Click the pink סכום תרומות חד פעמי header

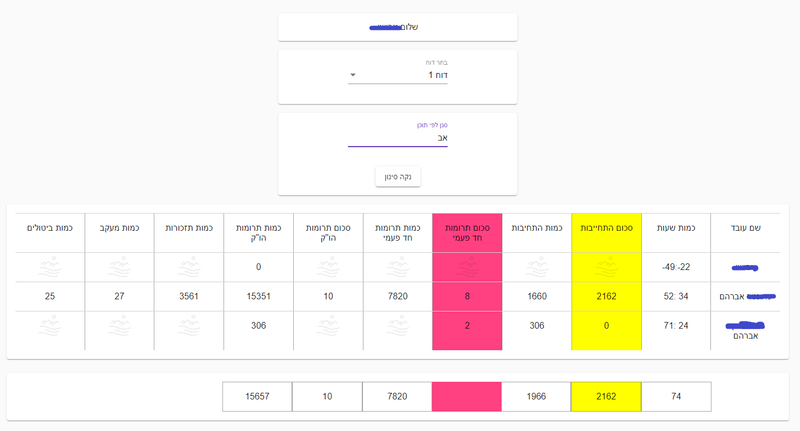[467, 228]
